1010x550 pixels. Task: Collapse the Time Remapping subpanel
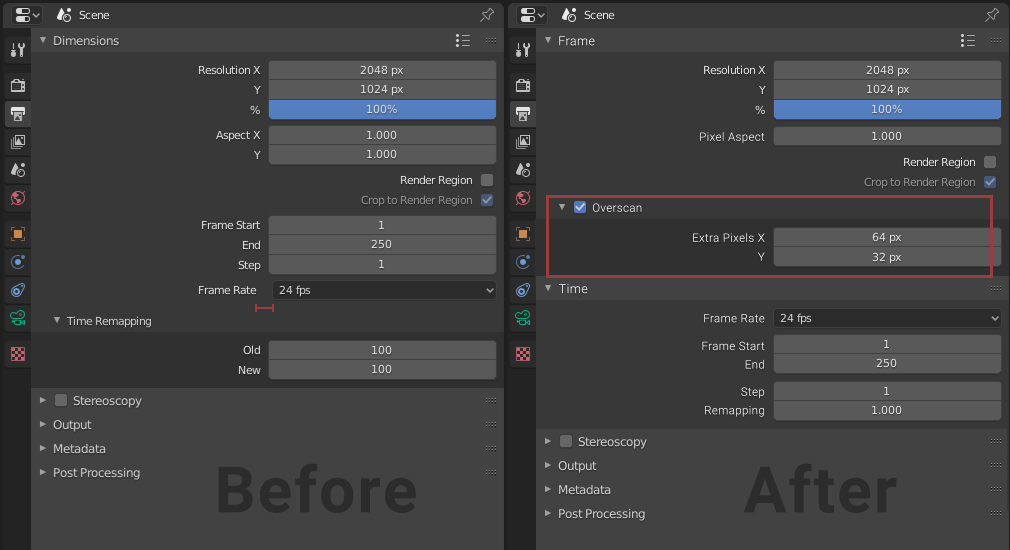pyautogui.click(x=57, y=320)
